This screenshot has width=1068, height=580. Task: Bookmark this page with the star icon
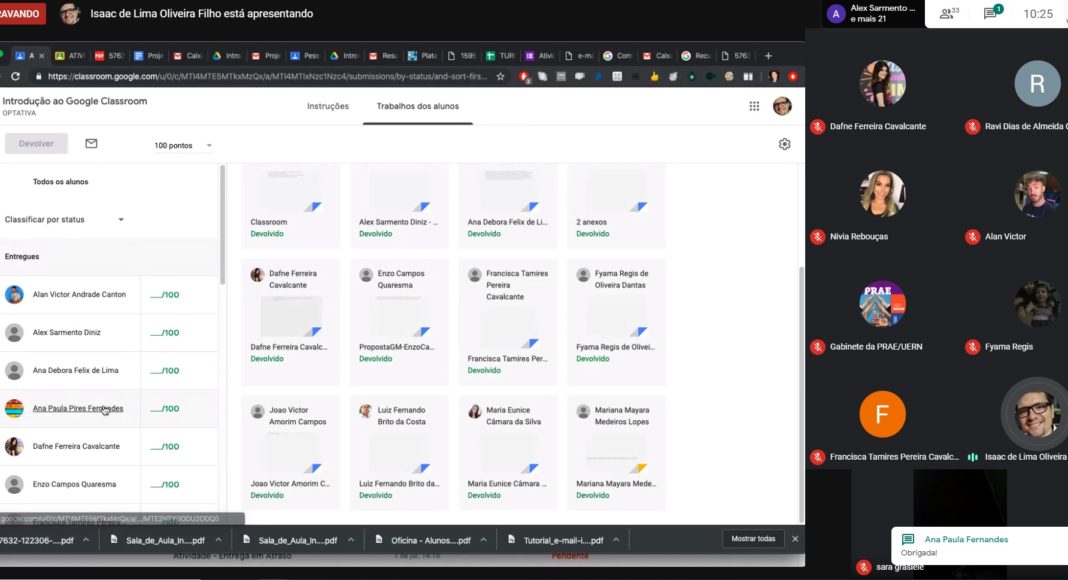[501, 76]
